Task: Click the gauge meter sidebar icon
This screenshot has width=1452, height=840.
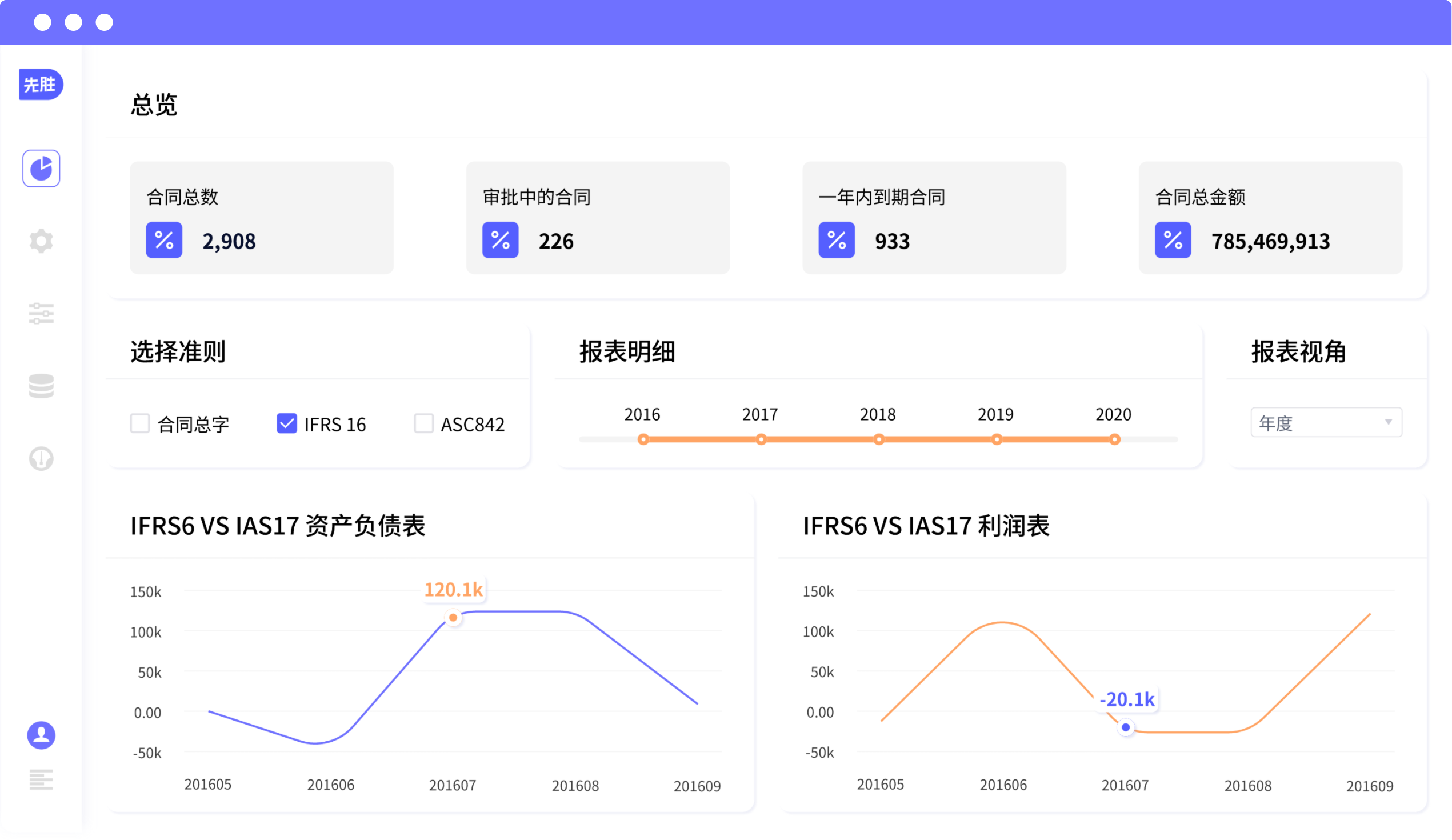Action: click(x=41, y=459)
